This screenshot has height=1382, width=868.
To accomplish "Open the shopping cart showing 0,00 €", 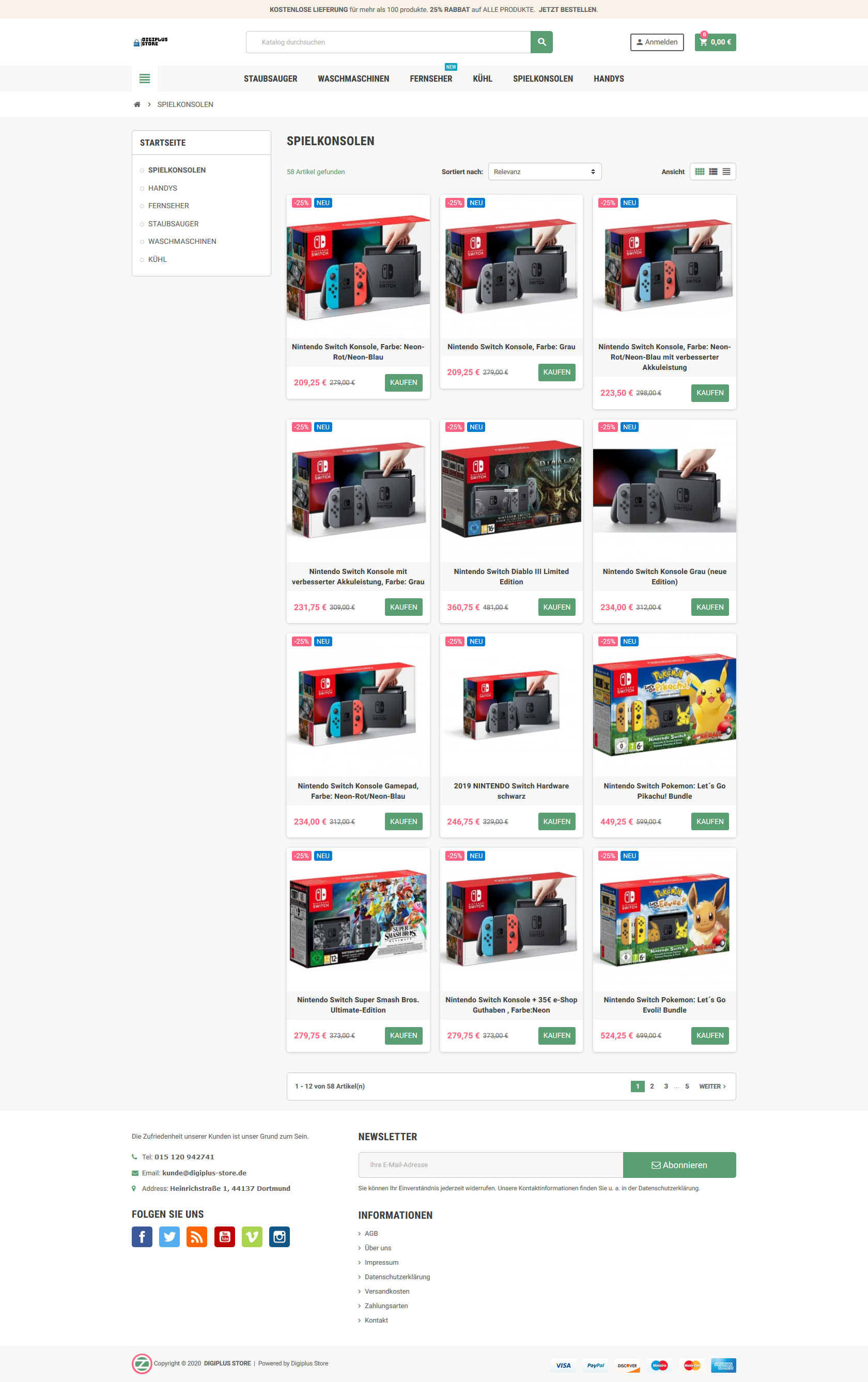I will [x=715, y=42].
